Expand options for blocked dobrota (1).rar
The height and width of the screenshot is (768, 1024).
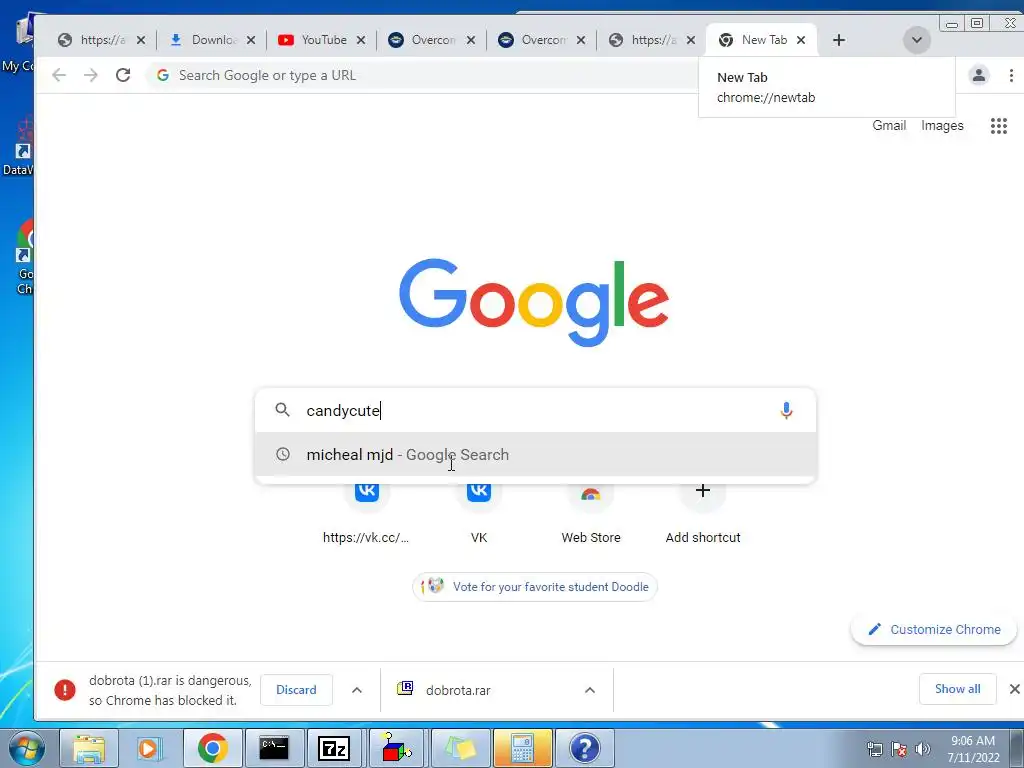coord(357,690)
